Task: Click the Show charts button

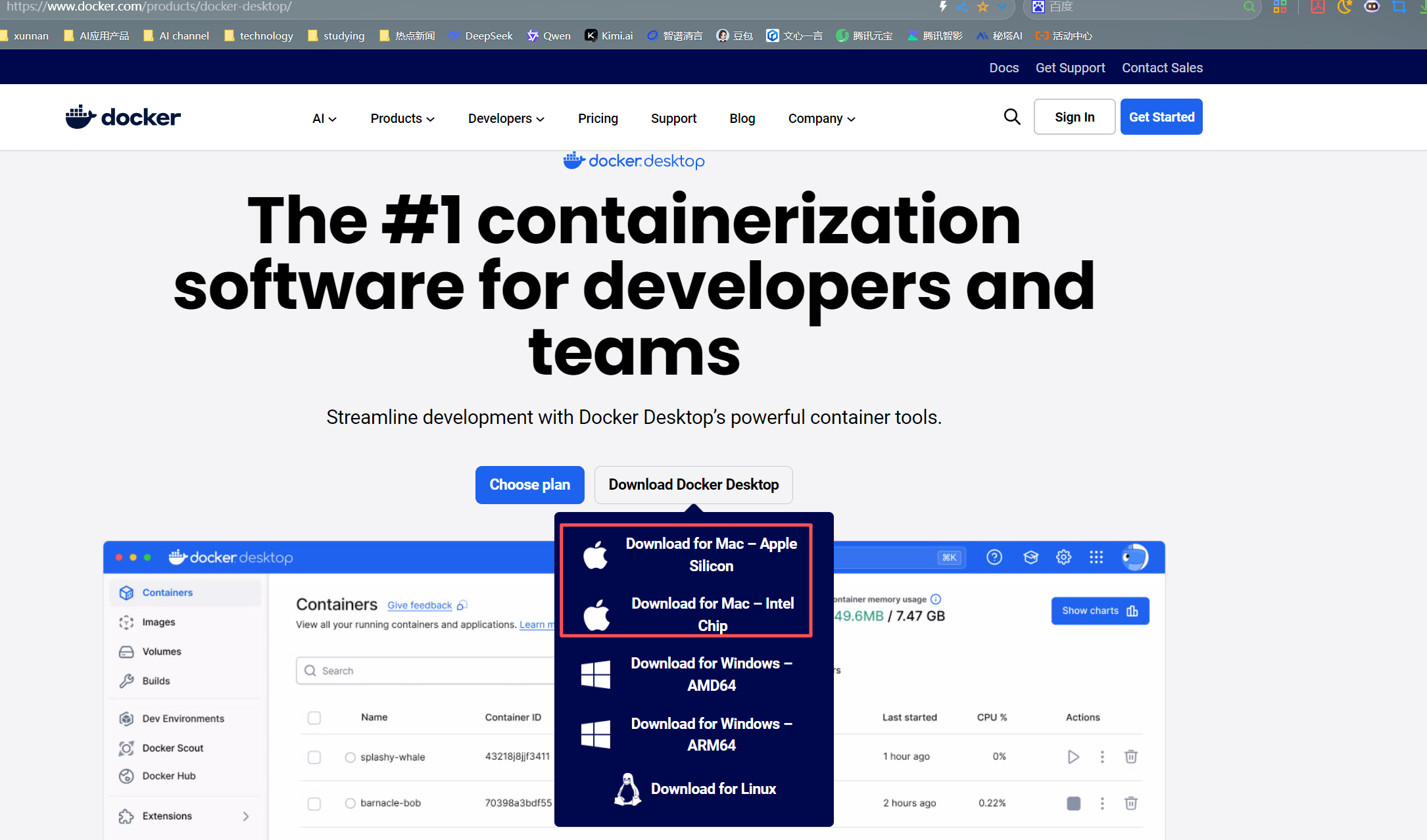Action: [x=1100, y=611]
